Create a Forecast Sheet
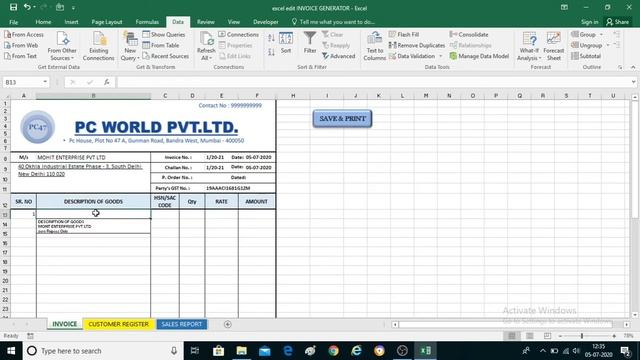 553,46
